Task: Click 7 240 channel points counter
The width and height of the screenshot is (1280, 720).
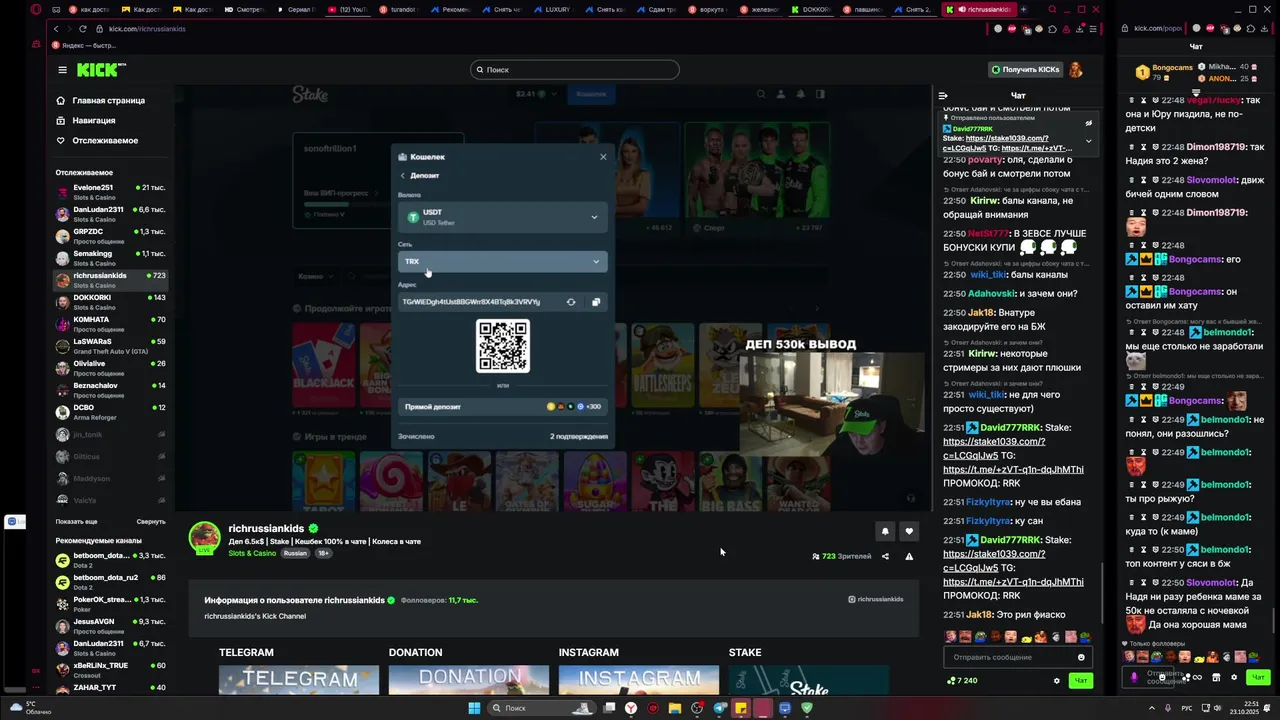Action: click(x=962, y=681)
